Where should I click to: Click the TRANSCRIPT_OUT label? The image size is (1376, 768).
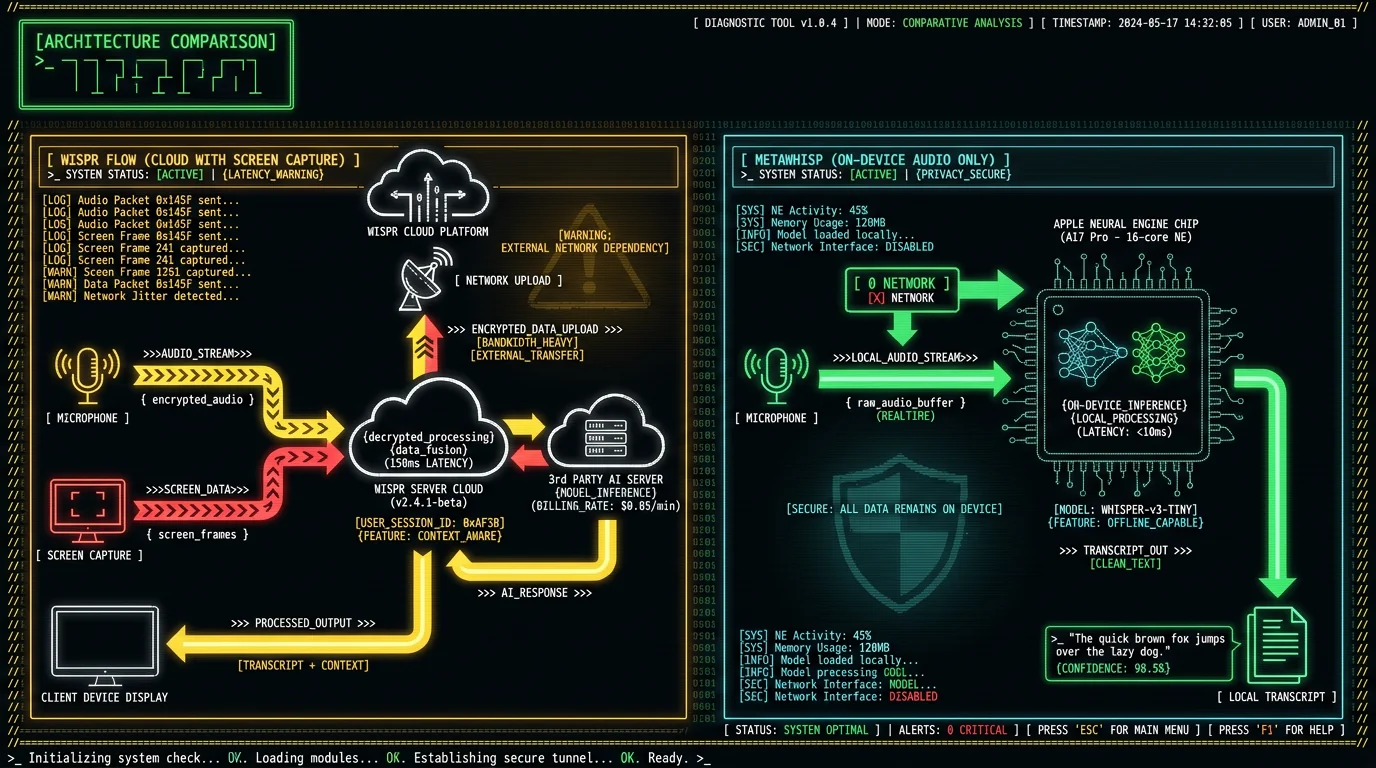1126,550
